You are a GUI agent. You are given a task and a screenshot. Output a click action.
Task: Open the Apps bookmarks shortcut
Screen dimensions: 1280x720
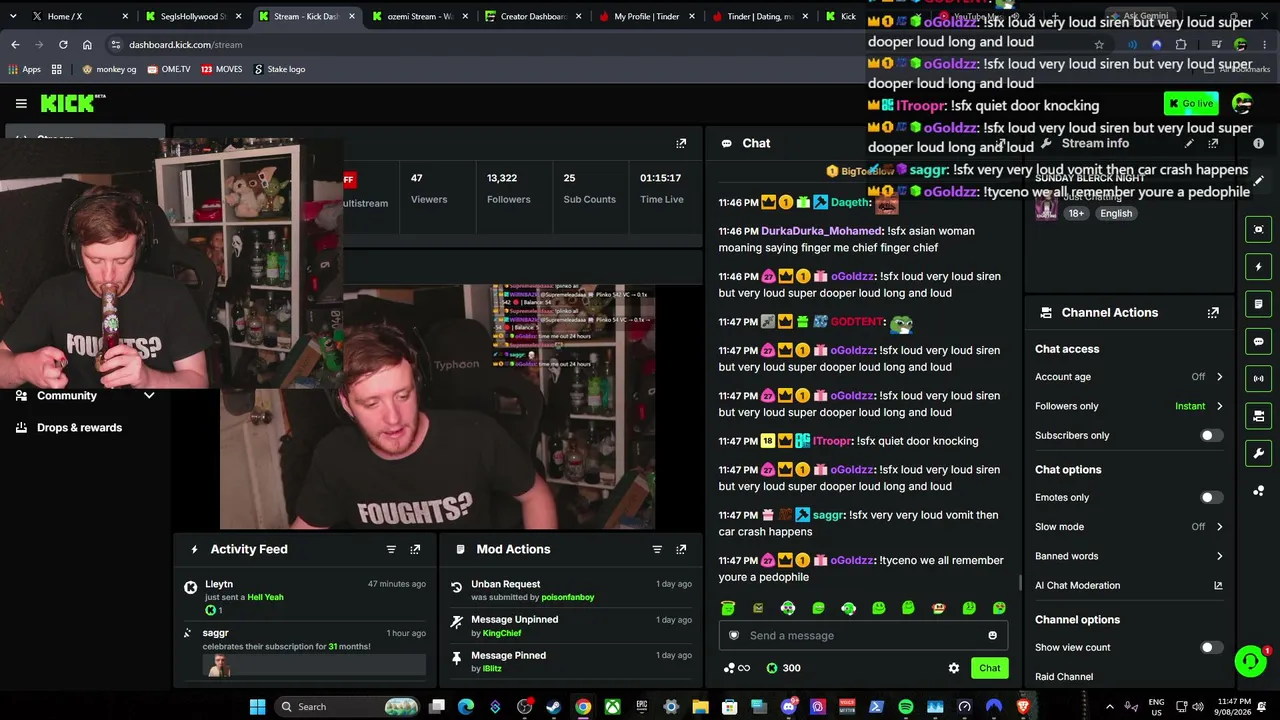click(25, 69)
